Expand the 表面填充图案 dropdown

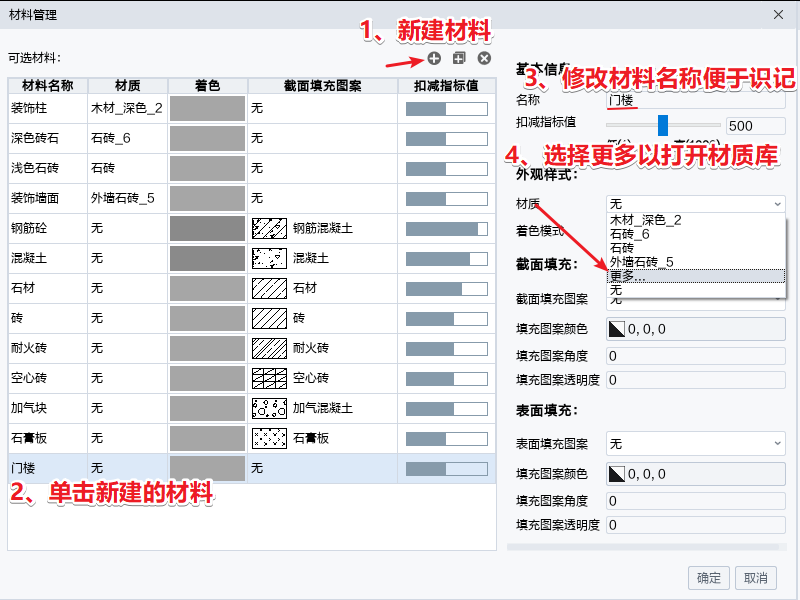click(696, 443)
